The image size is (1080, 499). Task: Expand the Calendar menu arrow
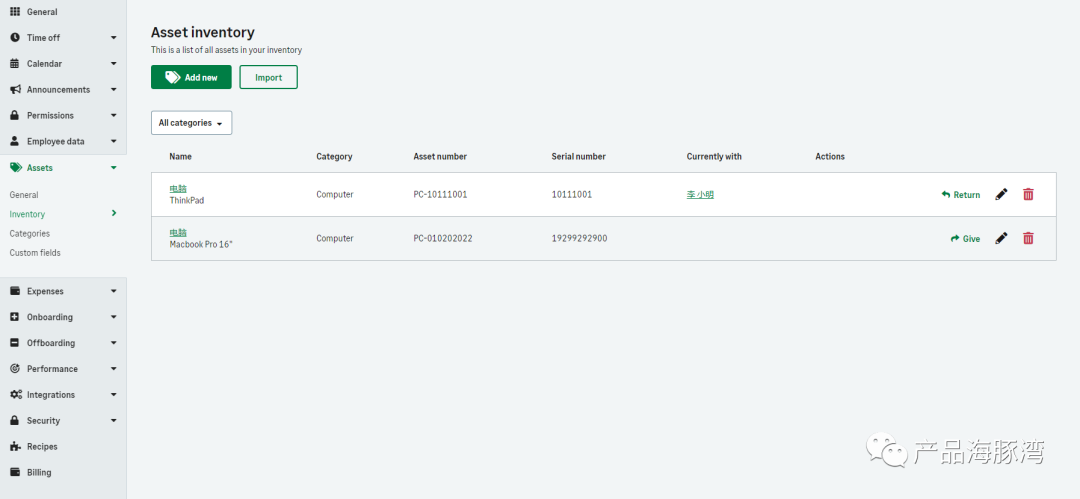point(114,64)
